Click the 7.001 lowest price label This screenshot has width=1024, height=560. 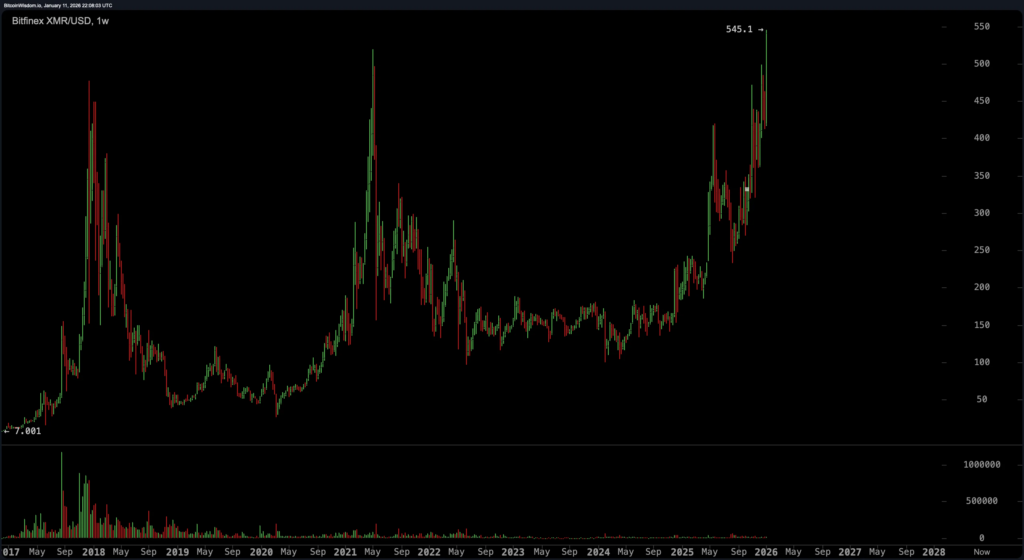pyautogui.click(x=28, y=431)
